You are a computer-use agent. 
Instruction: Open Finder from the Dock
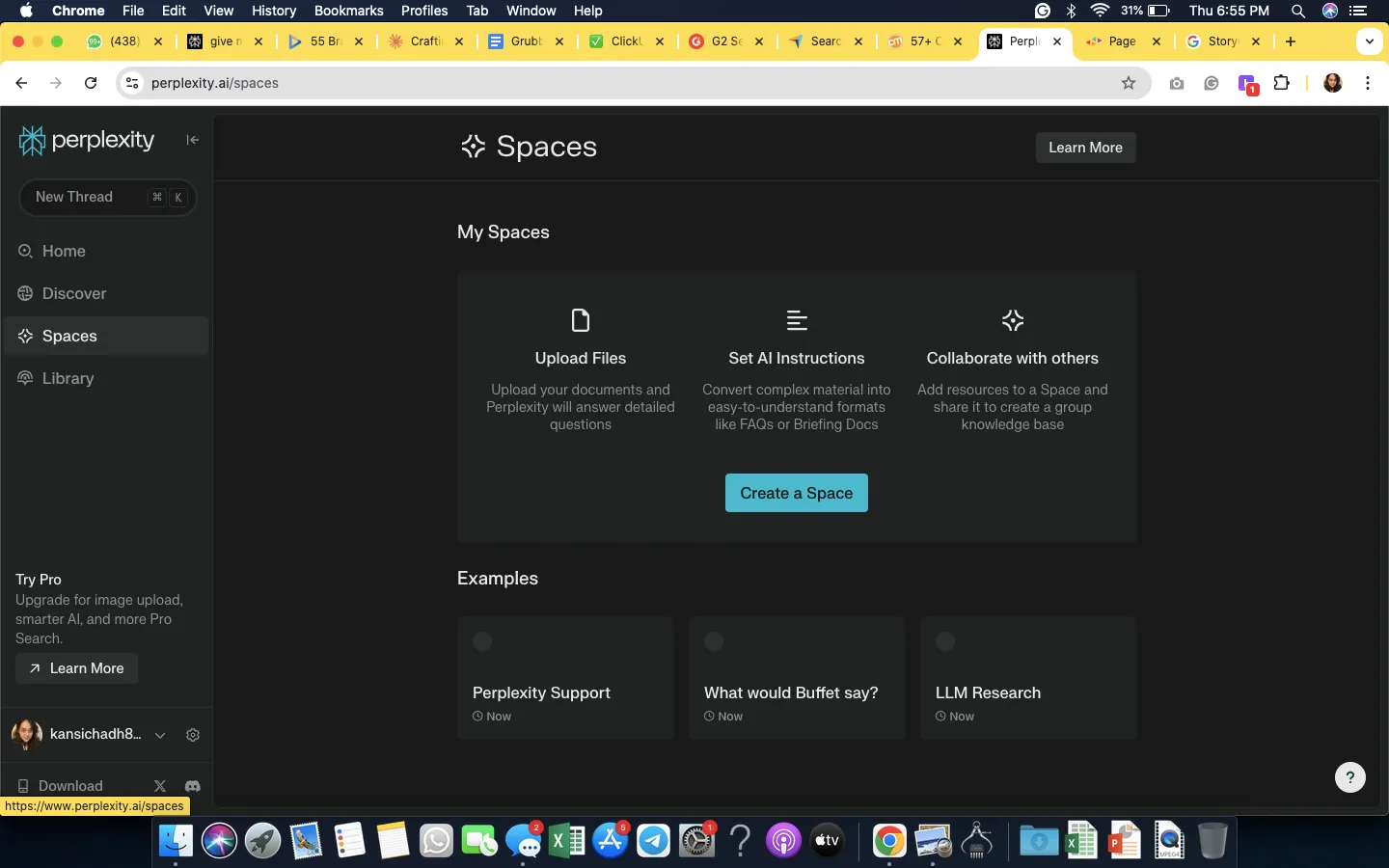(x=176, y=841)
